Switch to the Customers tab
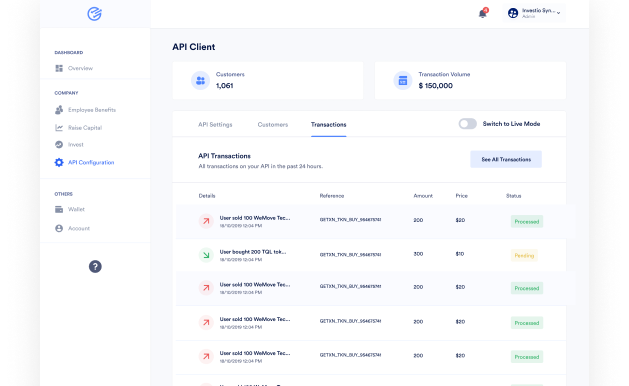The height and width of the screenshot is (386, 629). click(273, 124)
